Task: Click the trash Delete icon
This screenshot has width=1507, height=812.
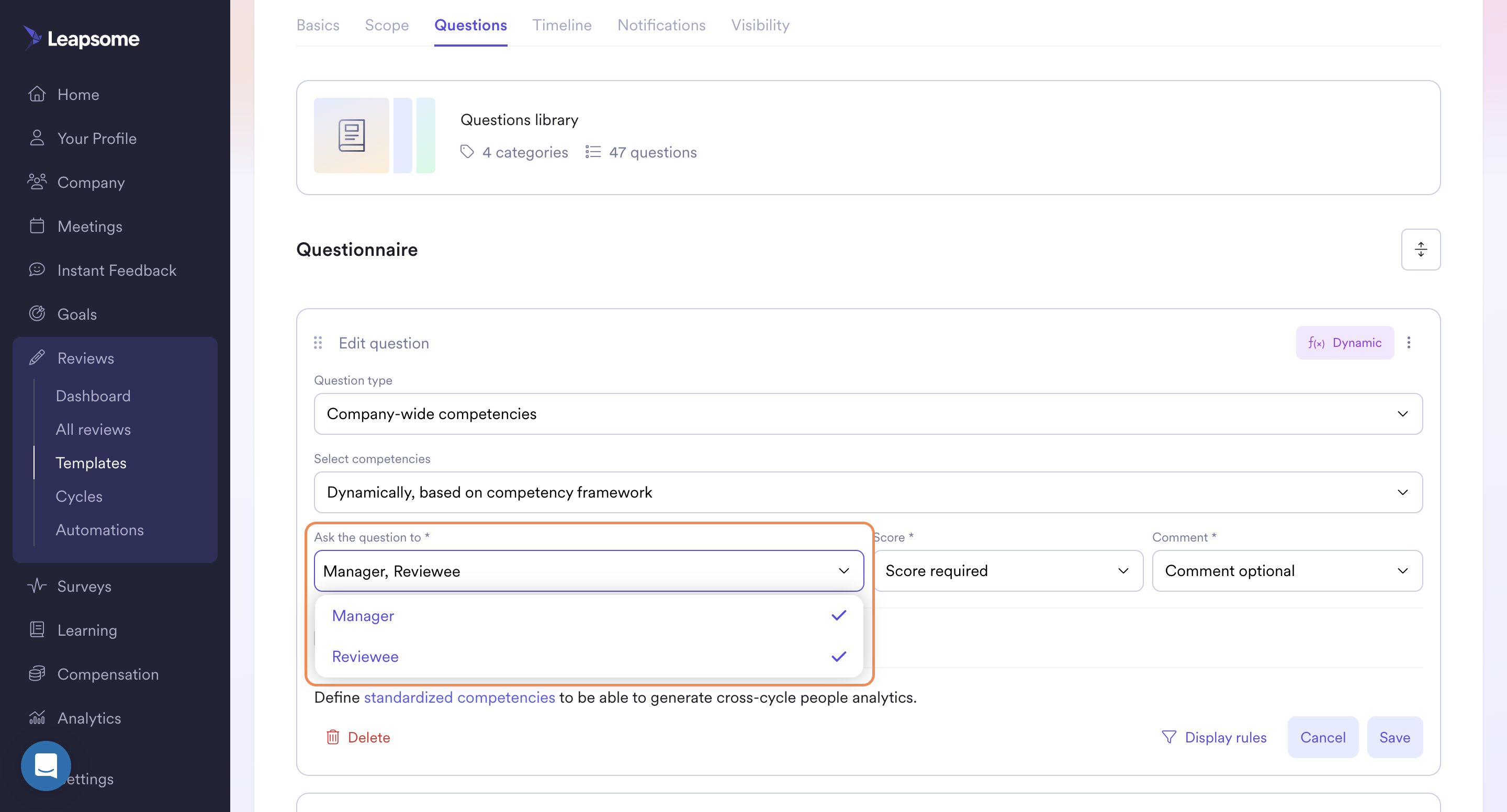Action: 333,737
